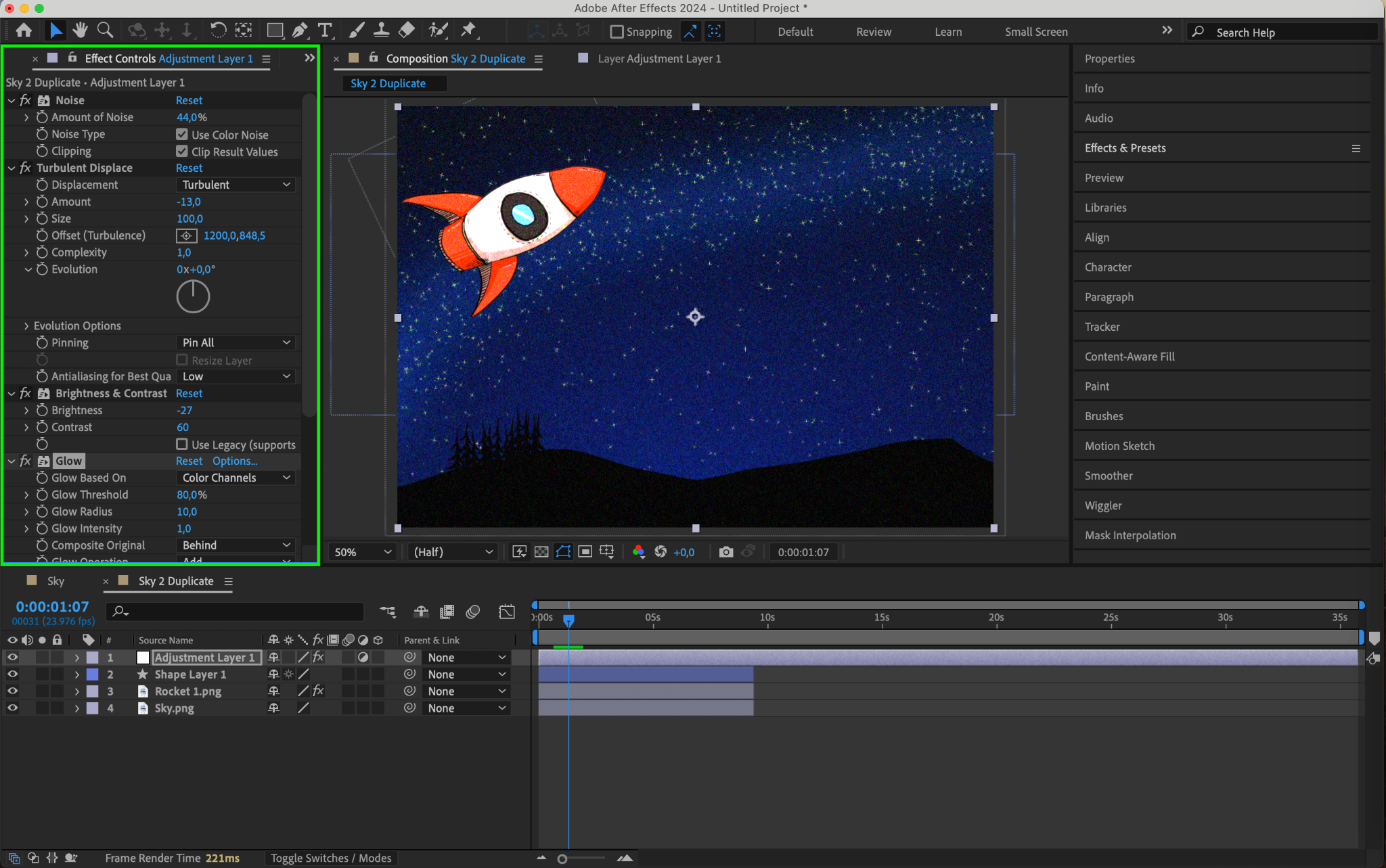Switch to the Sky timeline tab
1386x868 pixels.
pos(55,581)
